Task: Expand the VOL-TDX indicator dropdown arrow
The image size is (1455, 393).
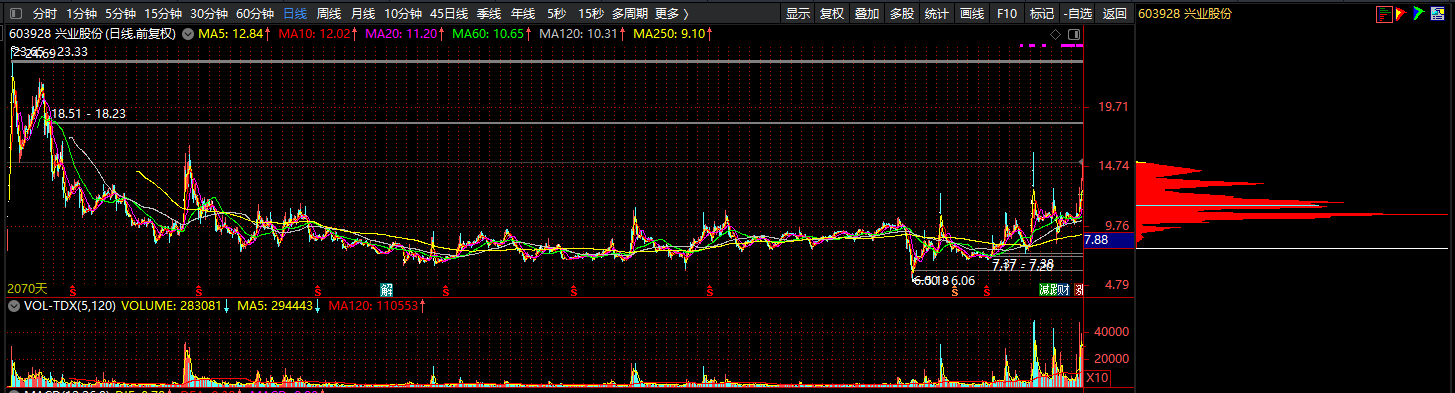Action: click(x=13, y=307)
